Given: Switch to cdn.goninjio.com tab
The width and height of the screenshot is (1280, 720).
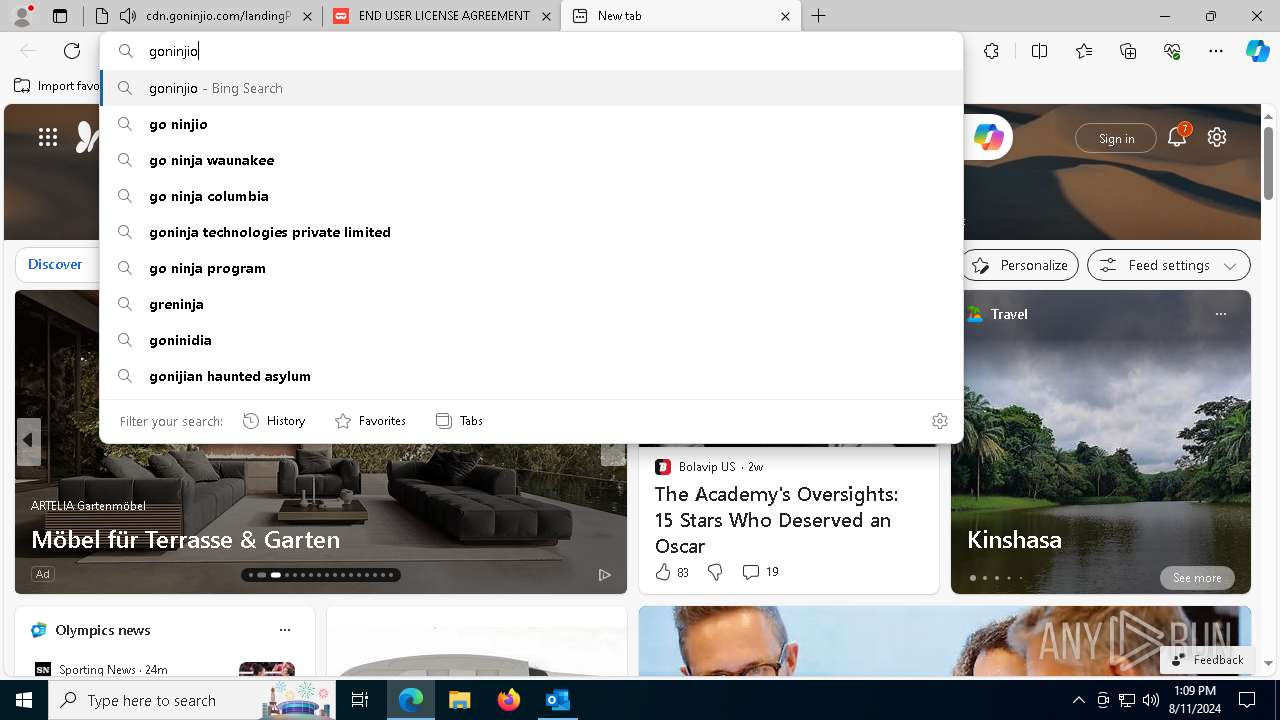Looking at the screenshot, I should (205, 16).
